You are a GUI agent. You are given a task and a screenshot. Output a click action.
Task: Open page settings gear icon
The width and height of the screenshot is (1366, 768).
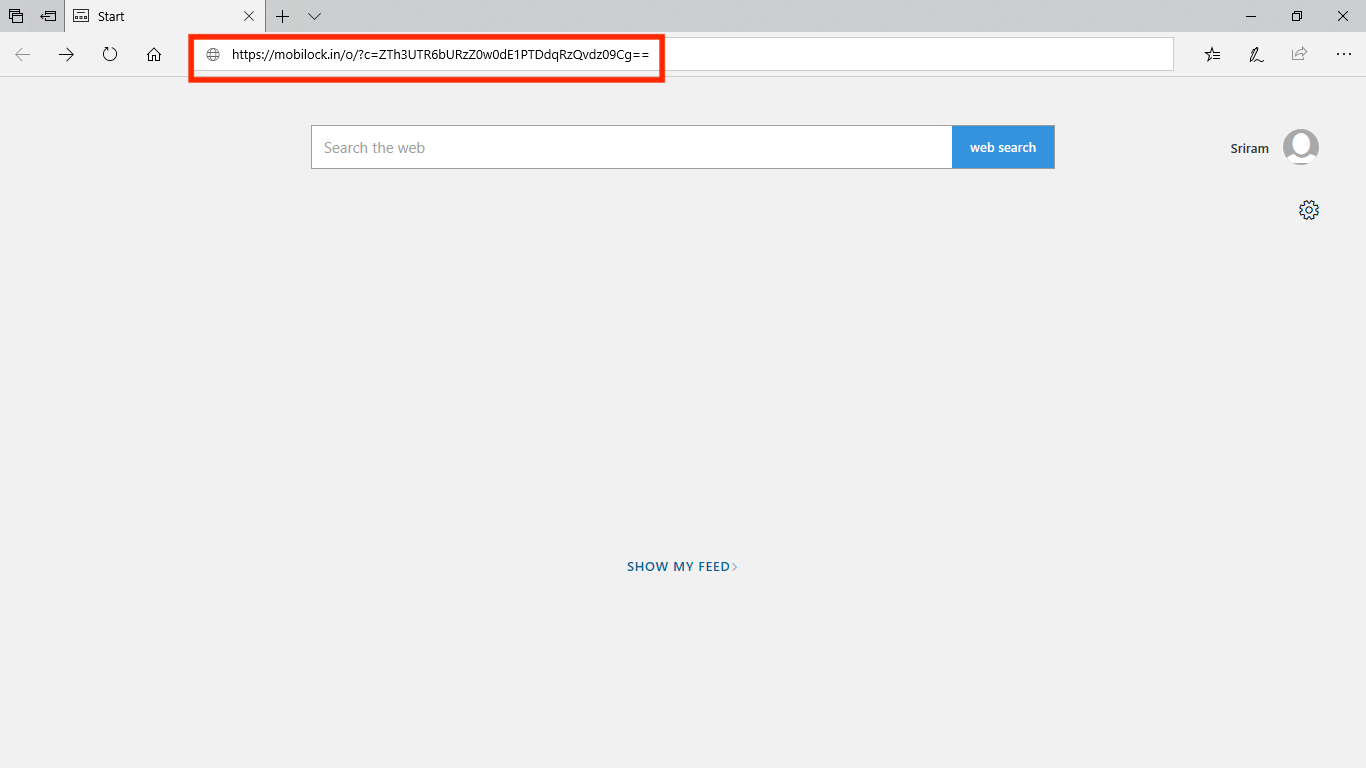click(x=1309, y=210)
